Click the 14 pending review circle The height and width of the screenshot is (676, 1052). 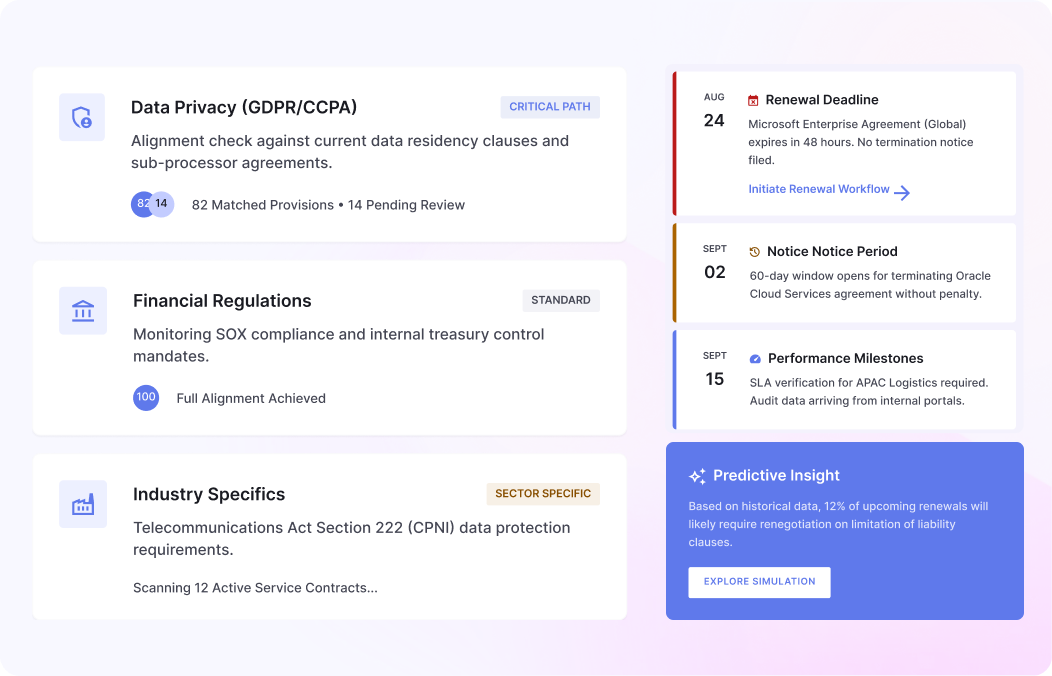162,204
